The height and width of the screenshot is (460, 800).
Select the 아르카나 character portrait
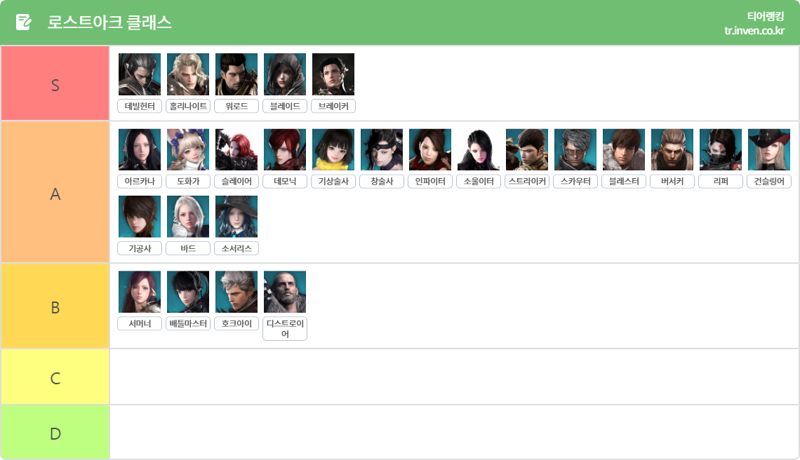139,149
